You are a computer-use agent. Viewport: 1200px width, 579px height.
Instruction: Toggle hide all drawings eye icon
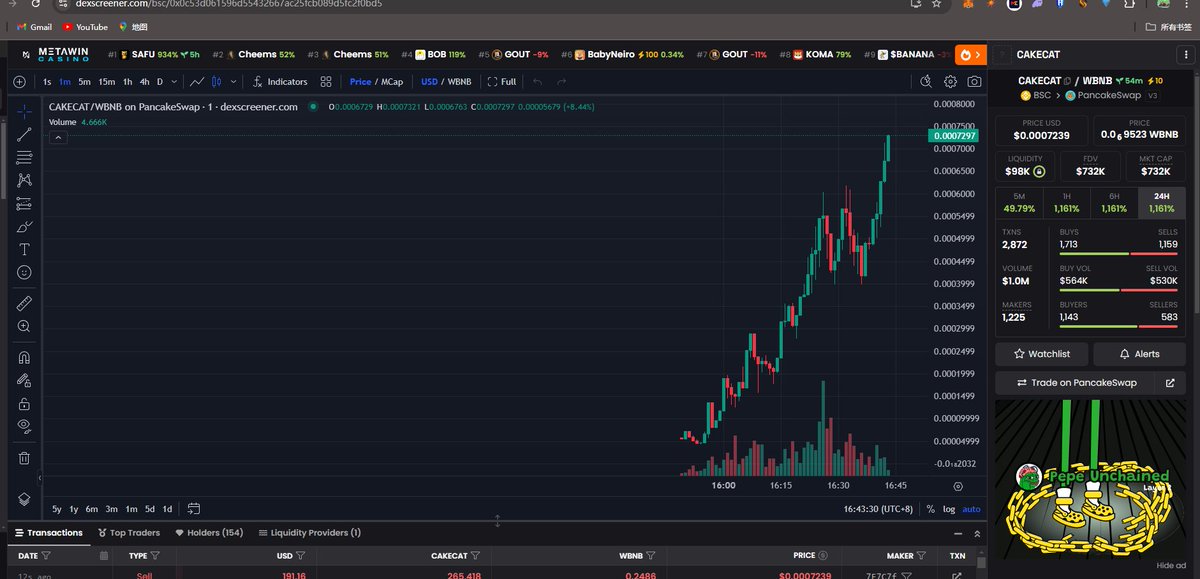[24, 426]
